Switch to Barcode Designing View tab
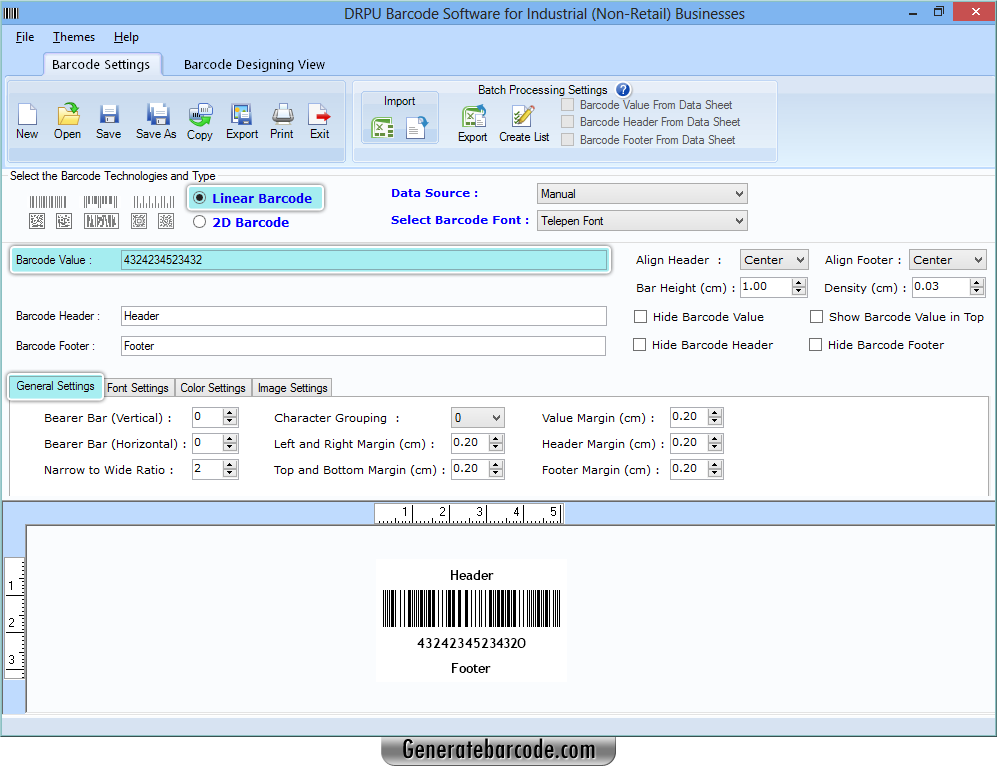Image resolution: width=997 pixels, height=766 pixels. 254,64
